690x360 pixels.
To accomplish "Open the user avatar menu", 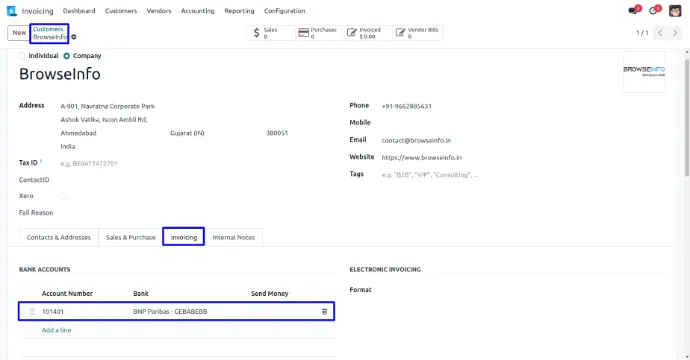I will click(675, 11).
